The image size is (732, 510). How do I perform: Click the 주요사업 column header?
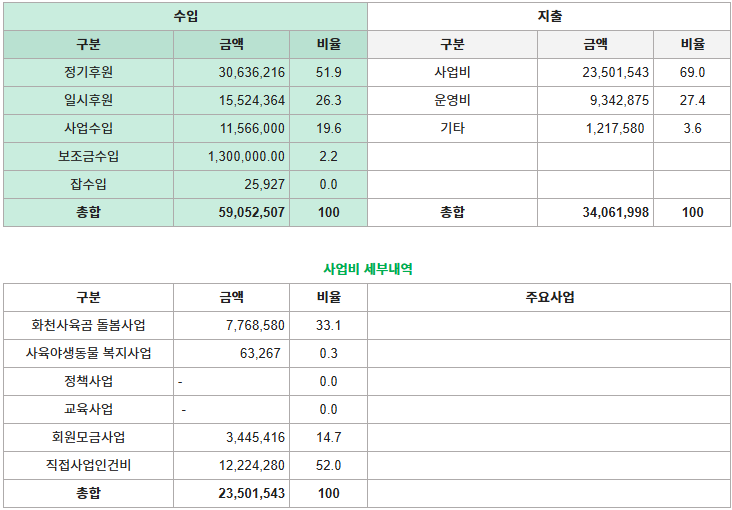pos(549,298)
